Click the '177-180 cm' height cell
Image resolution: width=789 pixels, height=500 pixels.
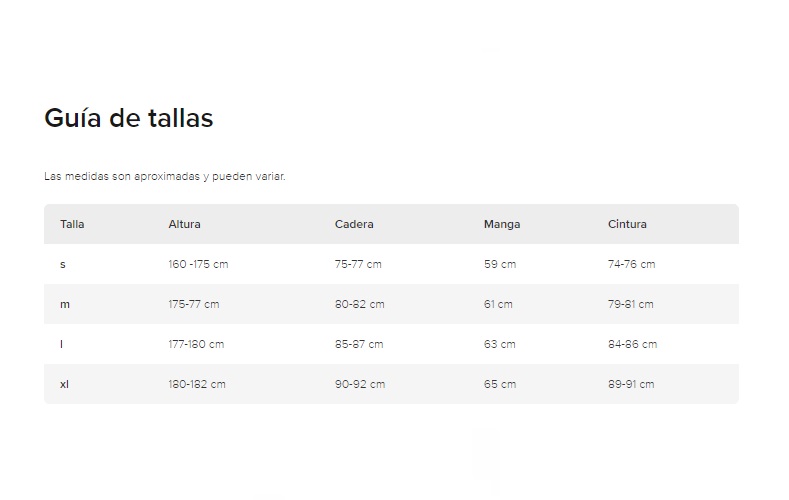click(x=196, y=344)
